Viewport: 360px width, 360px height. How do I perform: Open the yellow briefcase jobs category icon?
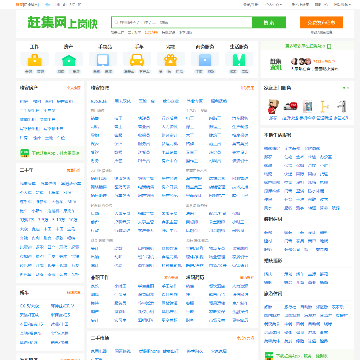35,60
